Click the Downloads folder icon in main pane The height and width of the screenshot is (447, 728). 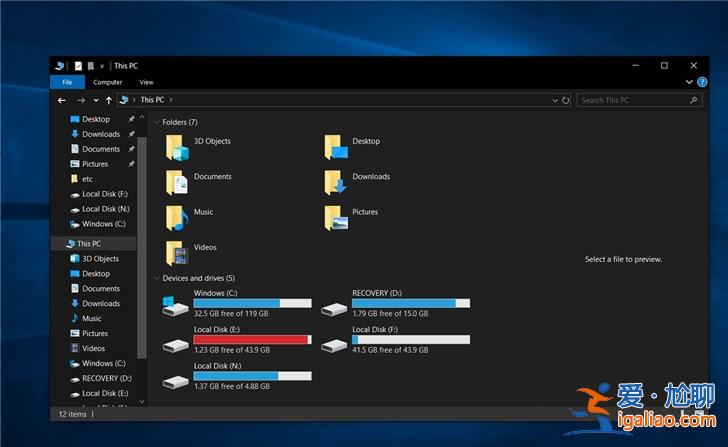pos(336,182)
